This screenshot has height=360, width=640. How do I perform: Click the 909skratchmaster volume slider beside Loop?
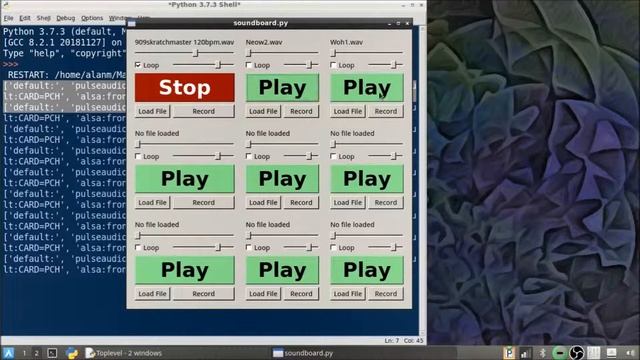tap(203, 64)
